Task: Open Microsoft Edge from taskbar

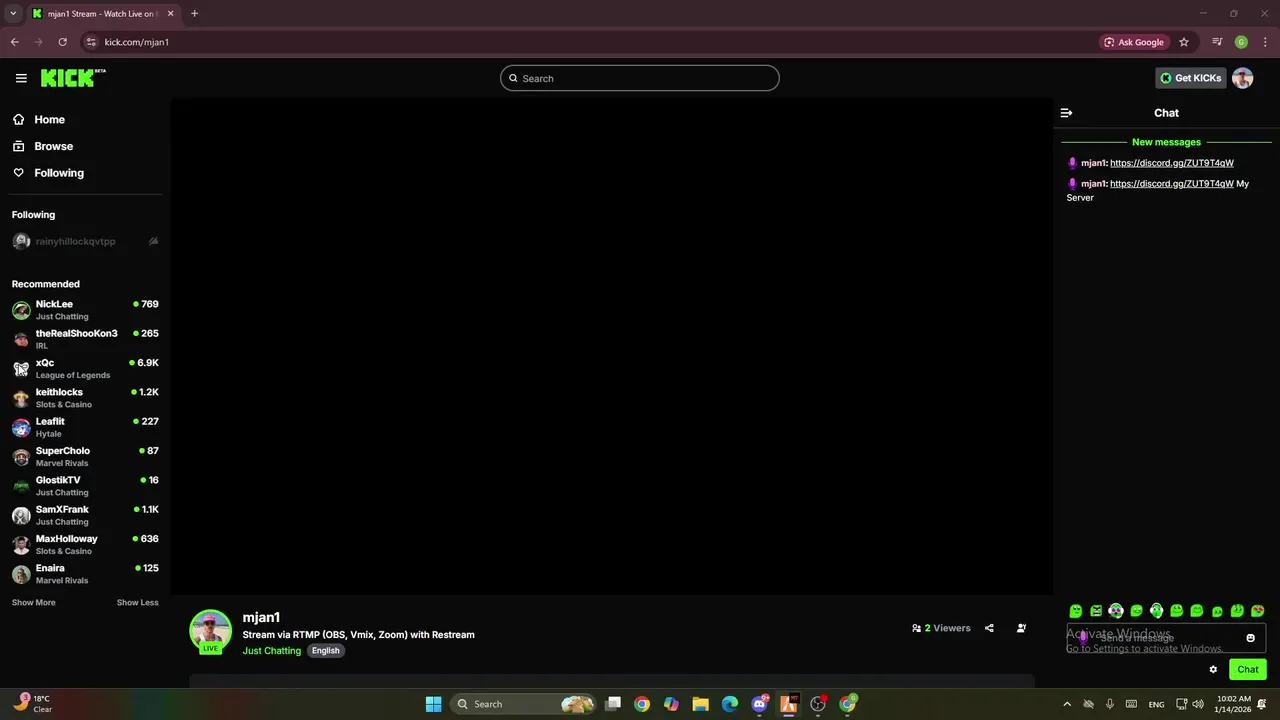Action: pyautogui.click(x=730, y=704)
